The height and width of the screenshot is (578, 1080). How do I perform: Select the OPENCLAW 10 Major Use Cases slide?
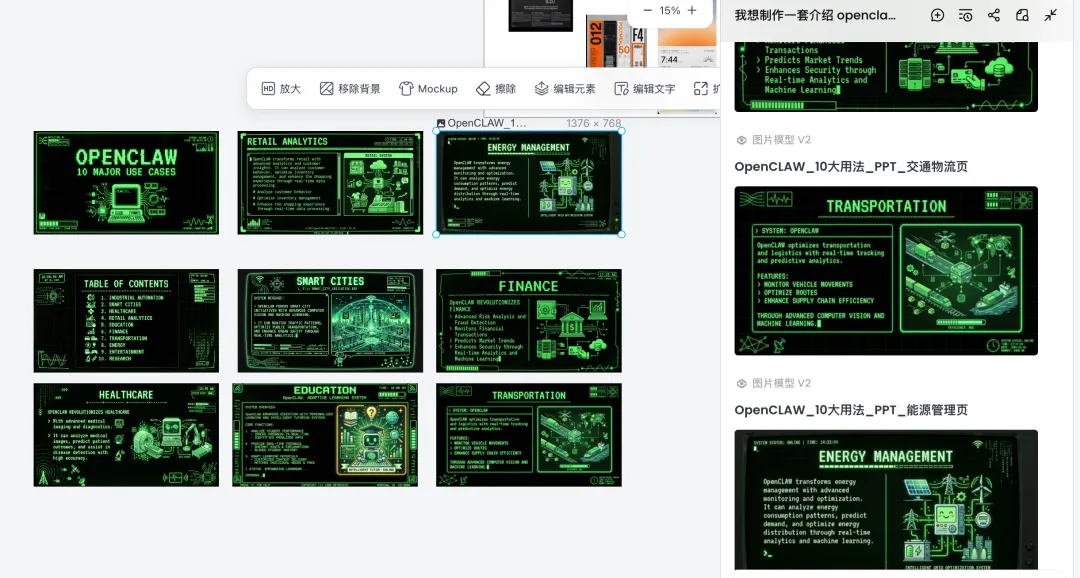(x=126, y=183)
